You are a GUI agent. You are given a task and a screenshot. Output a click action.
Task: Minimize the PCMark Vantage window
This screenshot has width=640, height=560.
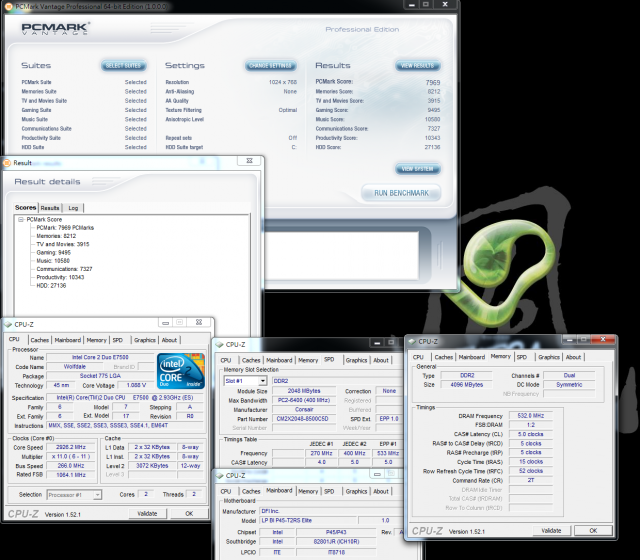pos(411,4)
